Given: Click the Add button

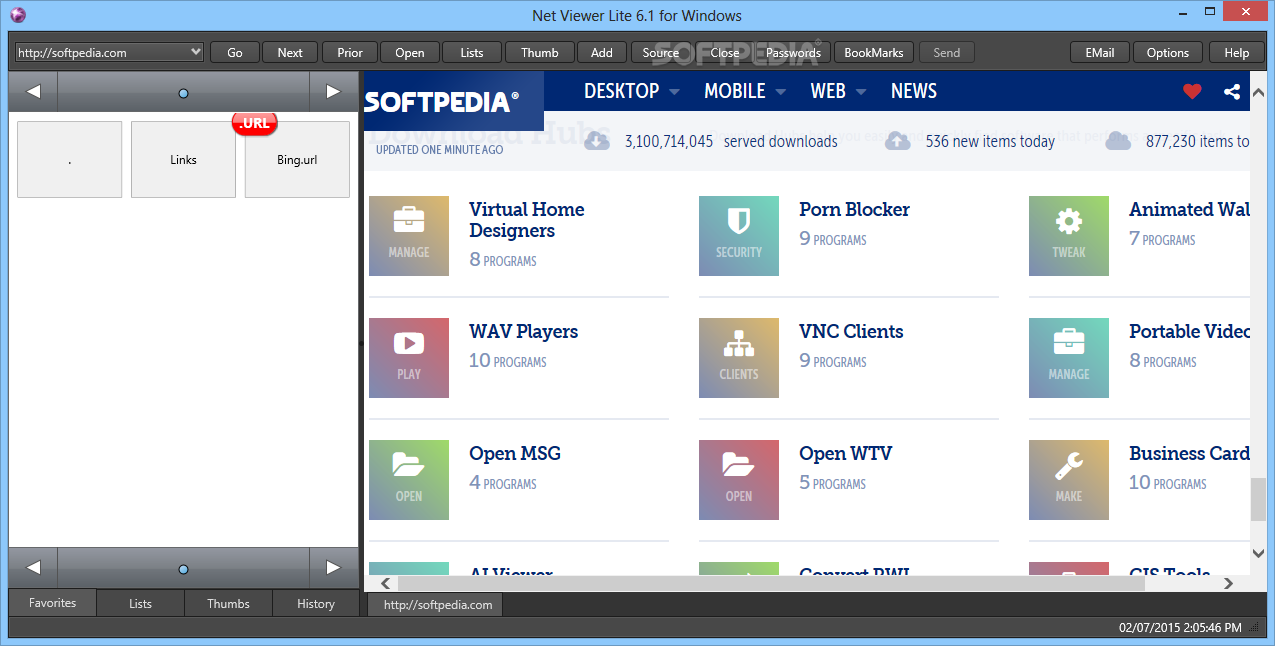Looking at the screenshot, I should click(x=602, y=52).
